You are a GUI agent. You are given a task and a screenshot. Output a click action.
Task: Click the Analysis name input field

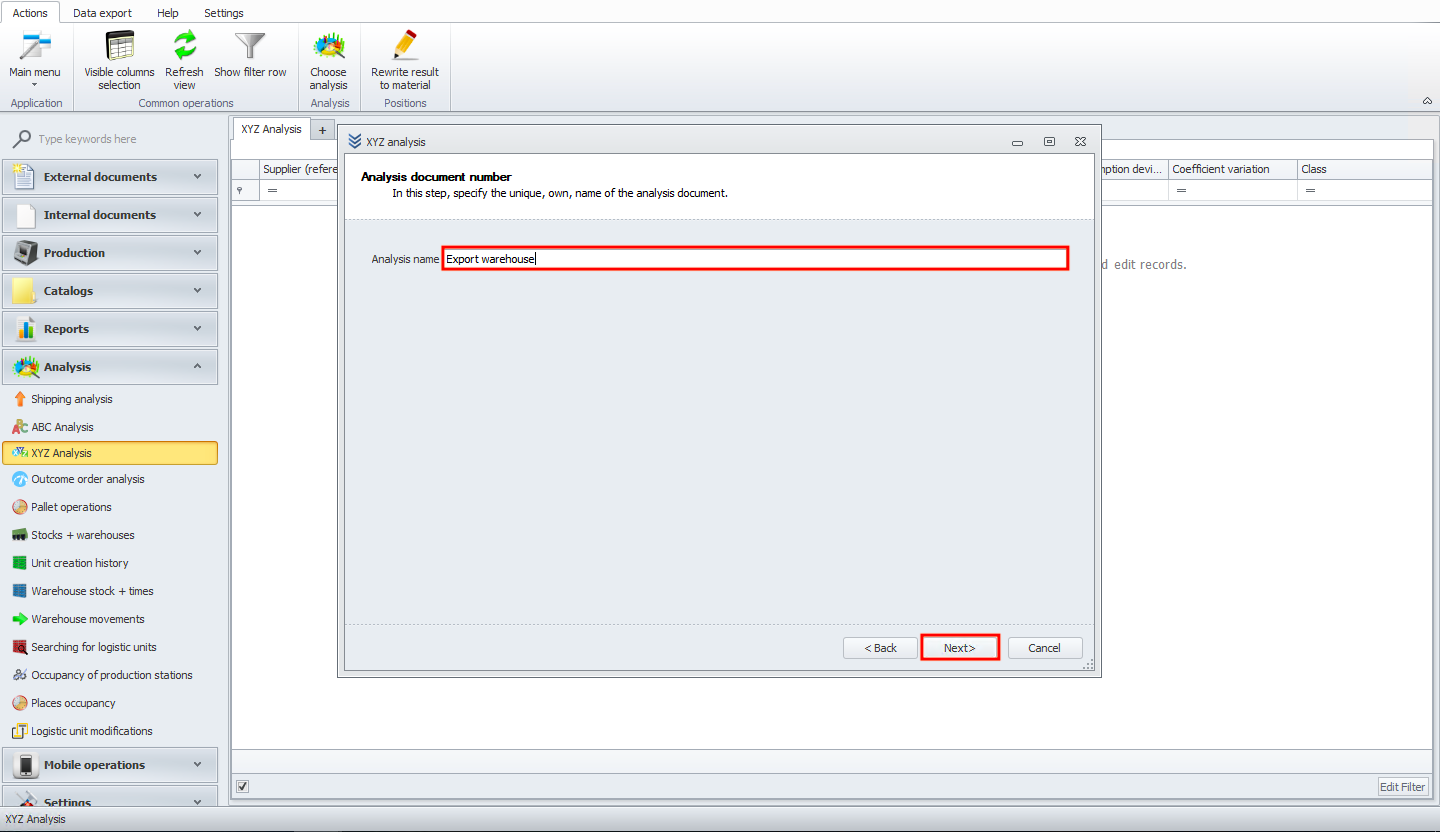coord(755,258)
